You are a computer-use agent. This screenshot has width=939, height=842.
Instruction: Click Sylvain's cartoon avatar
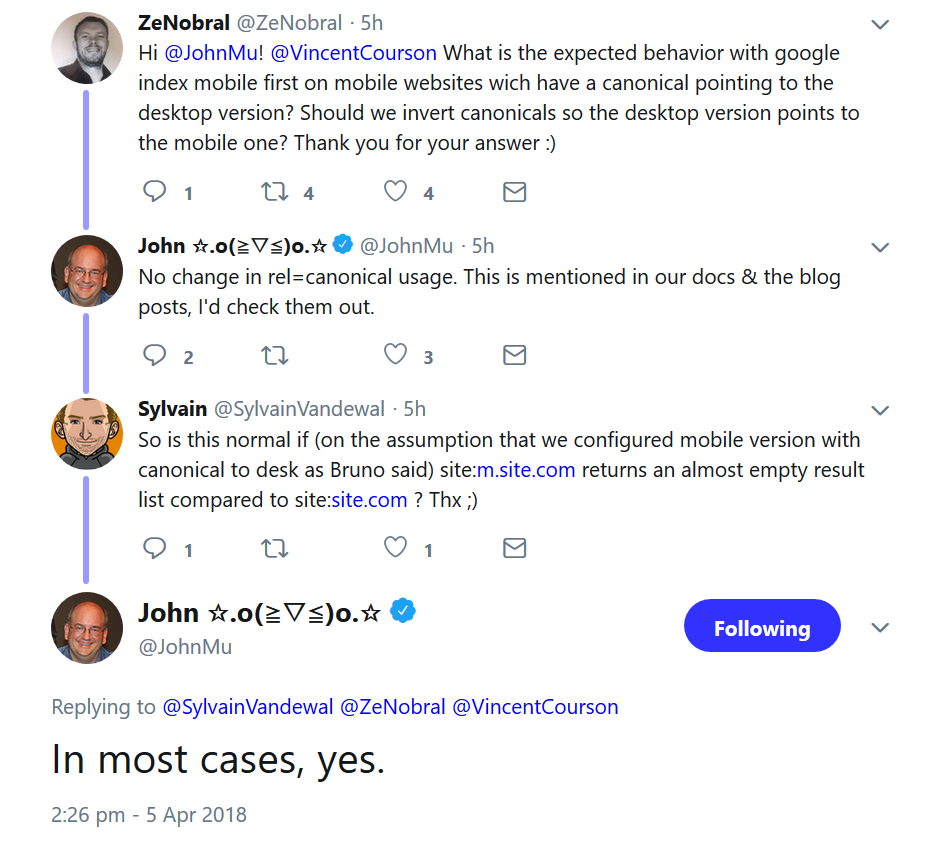(87, 433)
